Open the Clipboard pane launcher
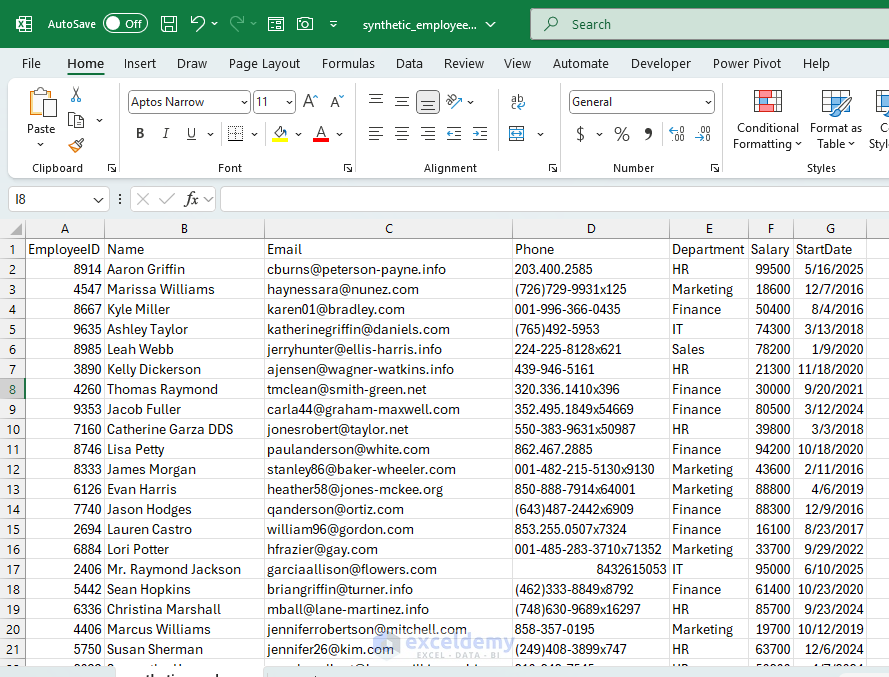Image resolution: width=889 pixels, height=677 pixels. pyautogui.click(x=112, y=168)
